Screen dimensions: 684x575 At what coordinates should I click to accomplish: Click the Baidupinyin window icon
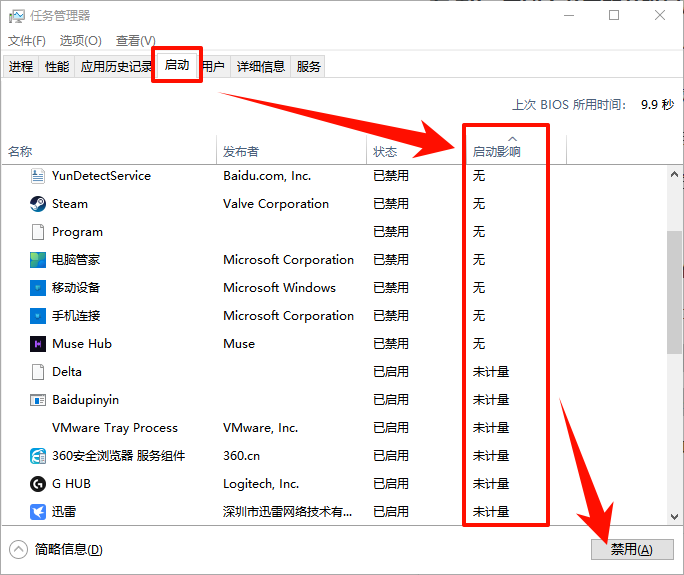(x=38, y=400)
